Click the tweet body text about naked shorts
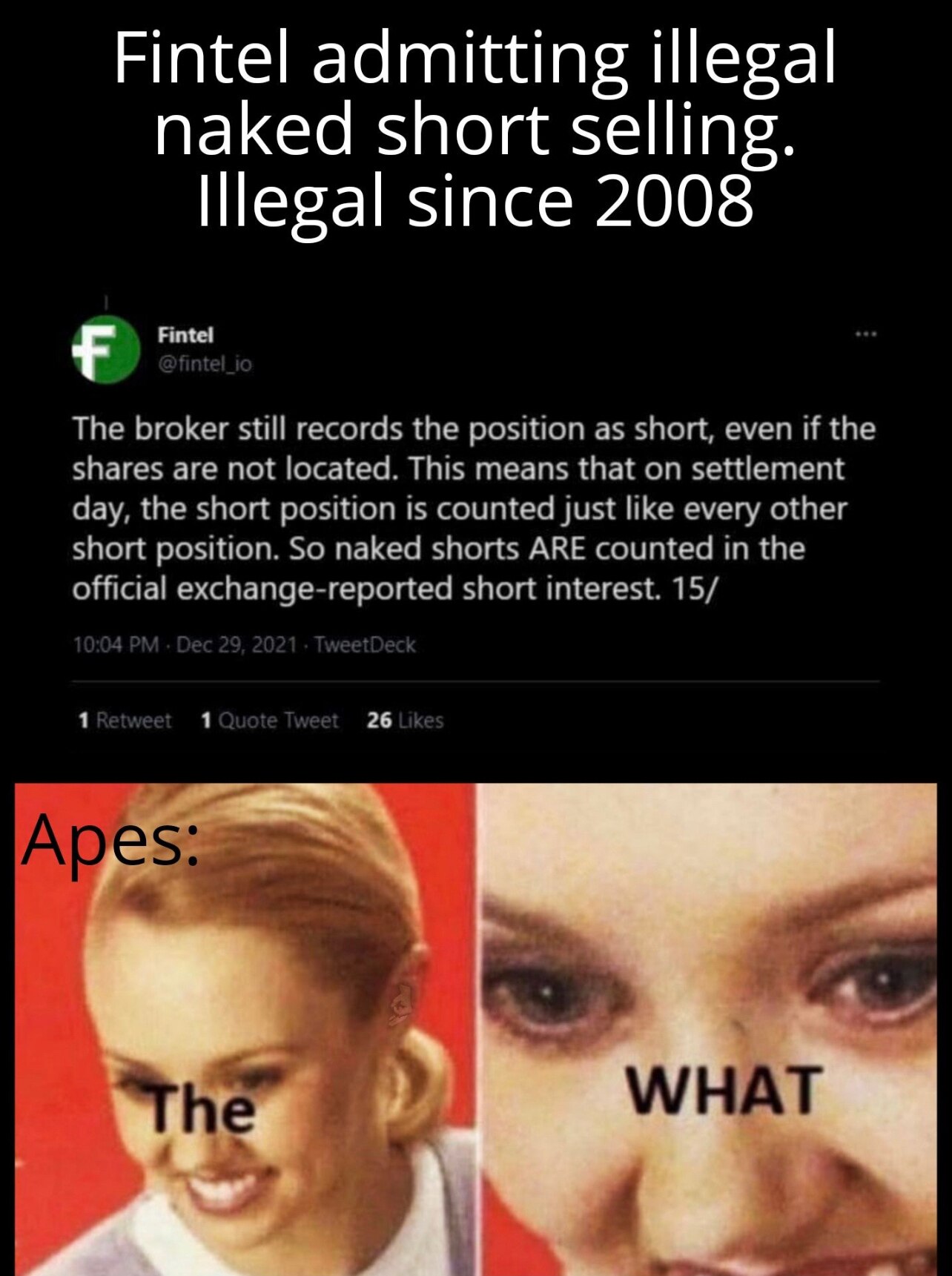Image resolution: width=952 pixels, height=1276 pixels. point(474,509)
